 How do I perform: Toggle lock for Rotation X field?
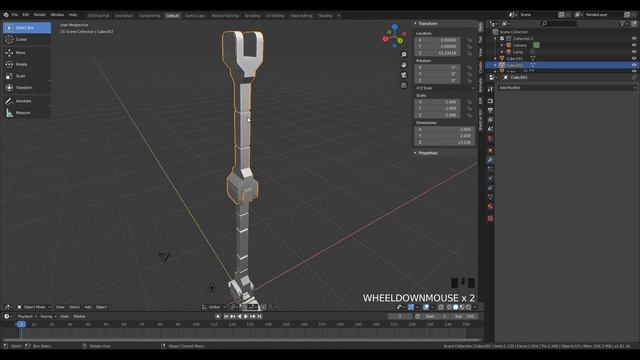coord(469,67)
